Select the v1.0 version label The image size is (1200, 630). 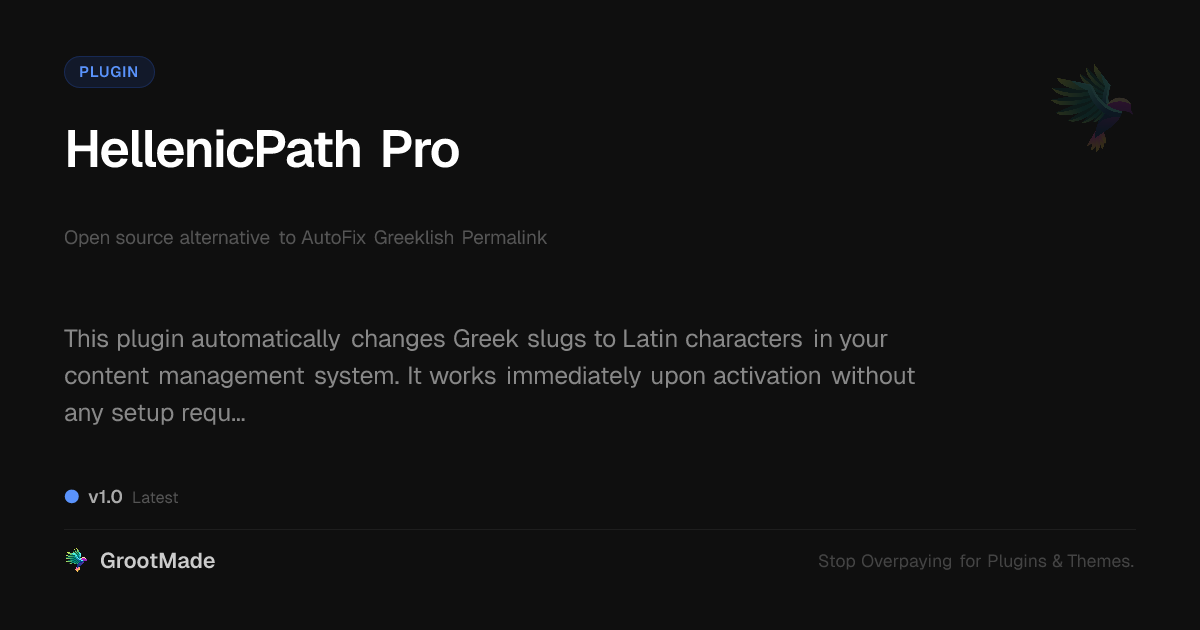(x=105, y=497)
